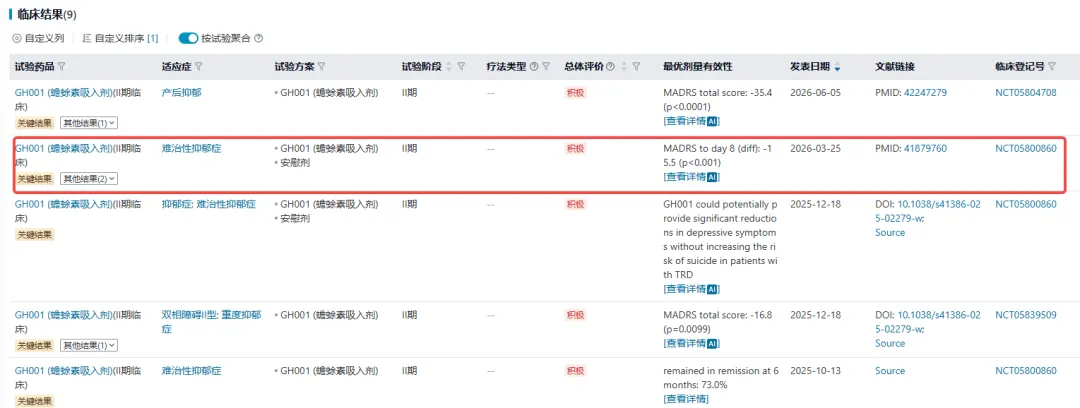
Task: Click 关键结果 tag in 抑郁症; 难治性抑郁症 row
Action: (x=34, y=234)
